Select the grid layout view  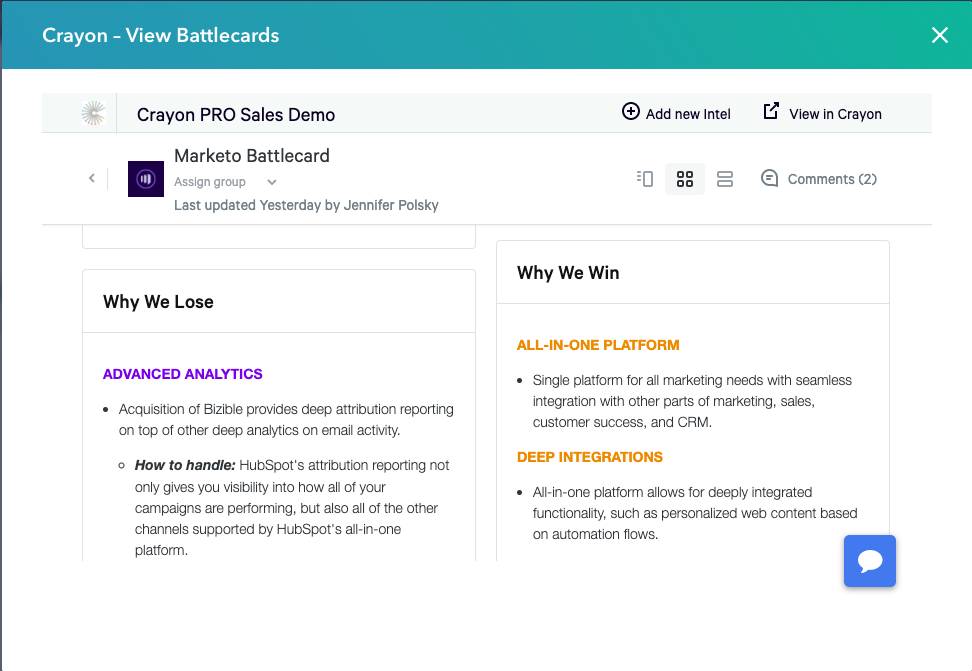tap(685, 179)
